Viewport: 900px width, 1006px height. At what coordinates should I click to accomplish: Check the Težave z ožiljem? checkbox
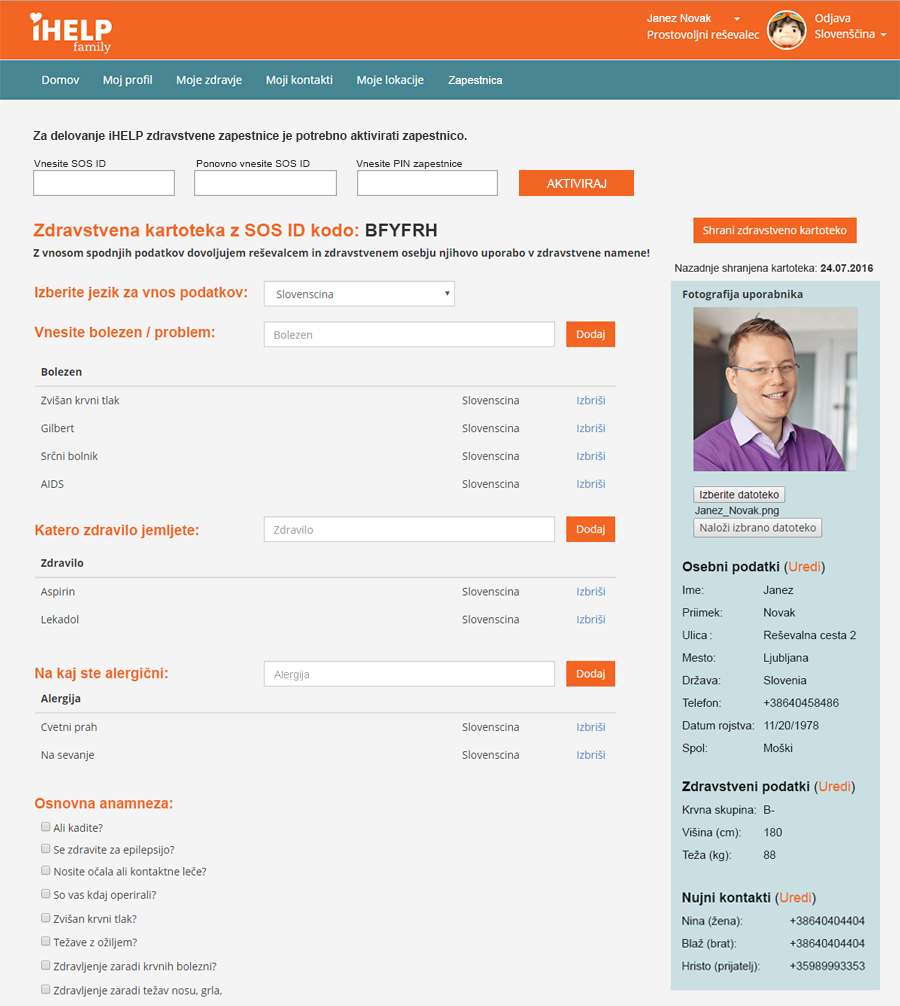[x=46, y=941]
